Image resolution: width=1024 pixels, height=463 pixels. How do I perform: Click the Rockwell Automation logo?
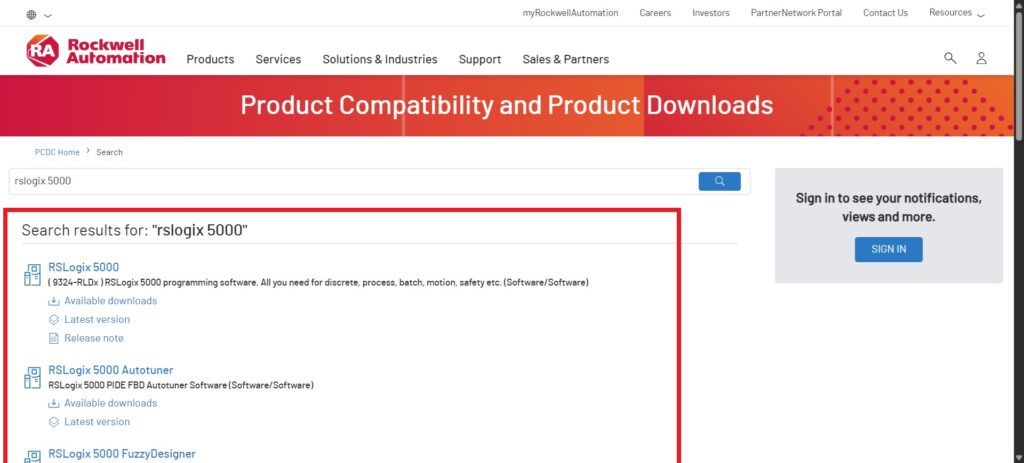96,51
